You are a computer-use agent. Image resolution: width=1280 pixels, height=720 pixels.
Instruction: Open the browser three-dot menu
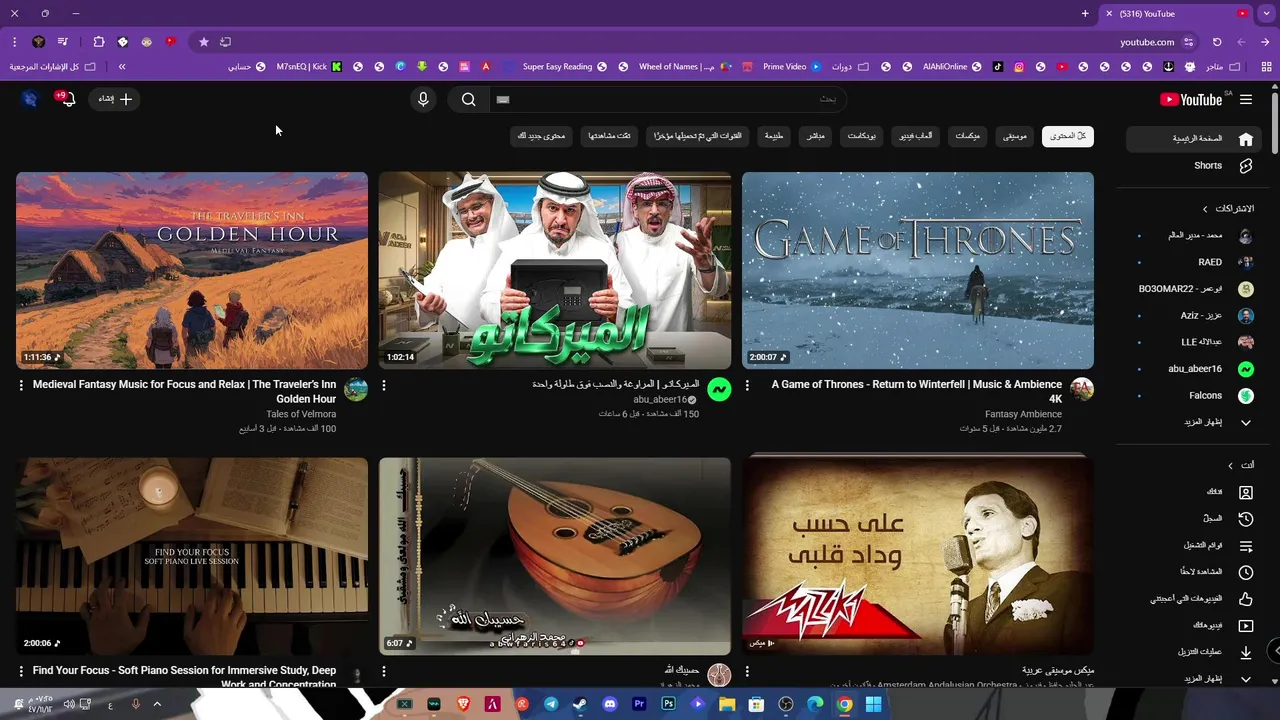click(x=14, y=42)
